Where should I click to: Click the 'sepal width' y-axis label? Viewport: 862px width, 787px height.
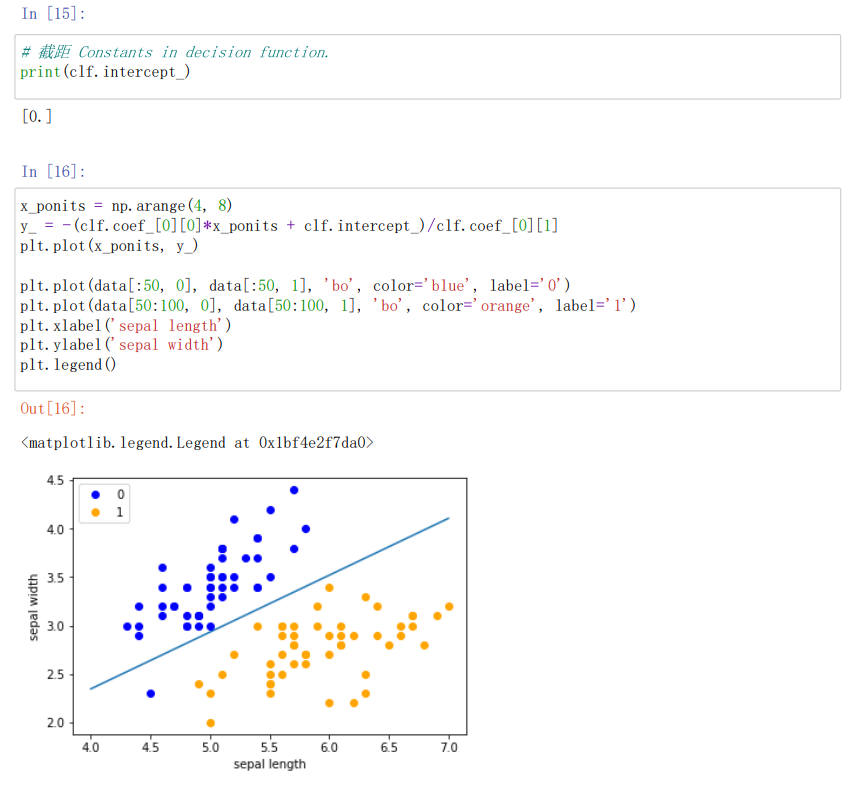pyautogui.click(x=33, y=607)
